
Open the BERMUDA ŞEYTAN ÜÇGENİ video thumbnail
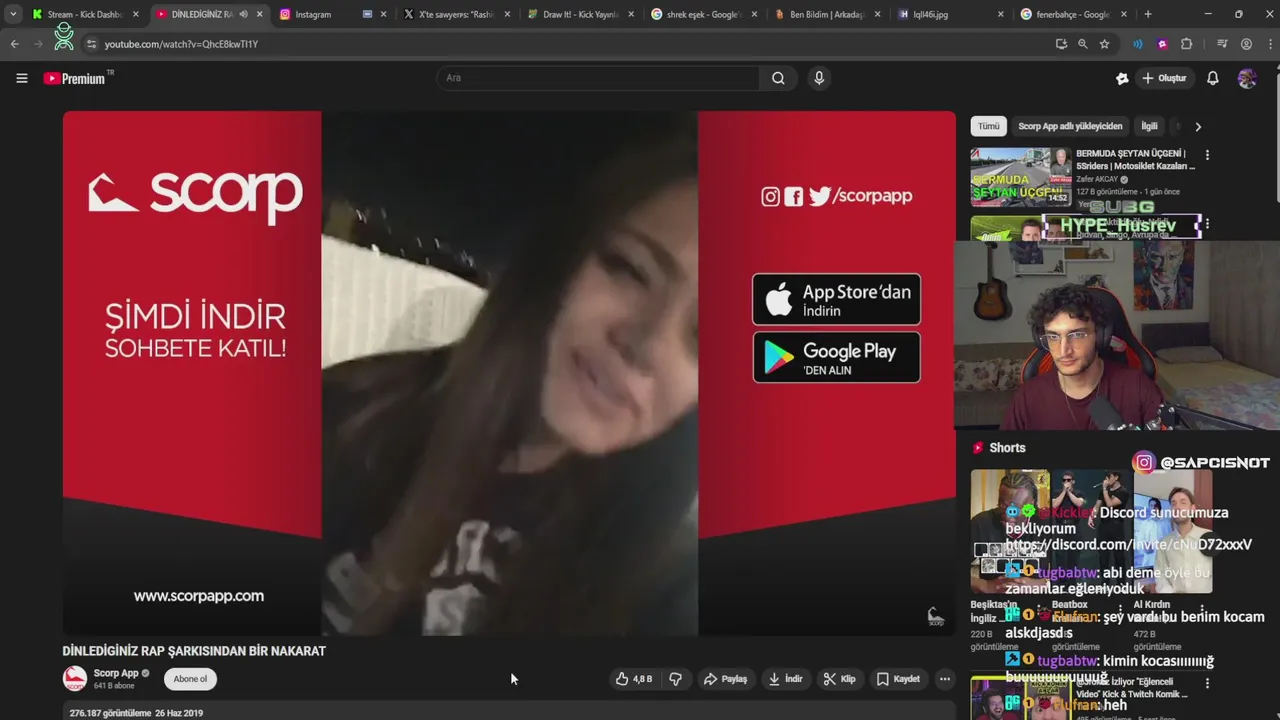point(1020,177)
